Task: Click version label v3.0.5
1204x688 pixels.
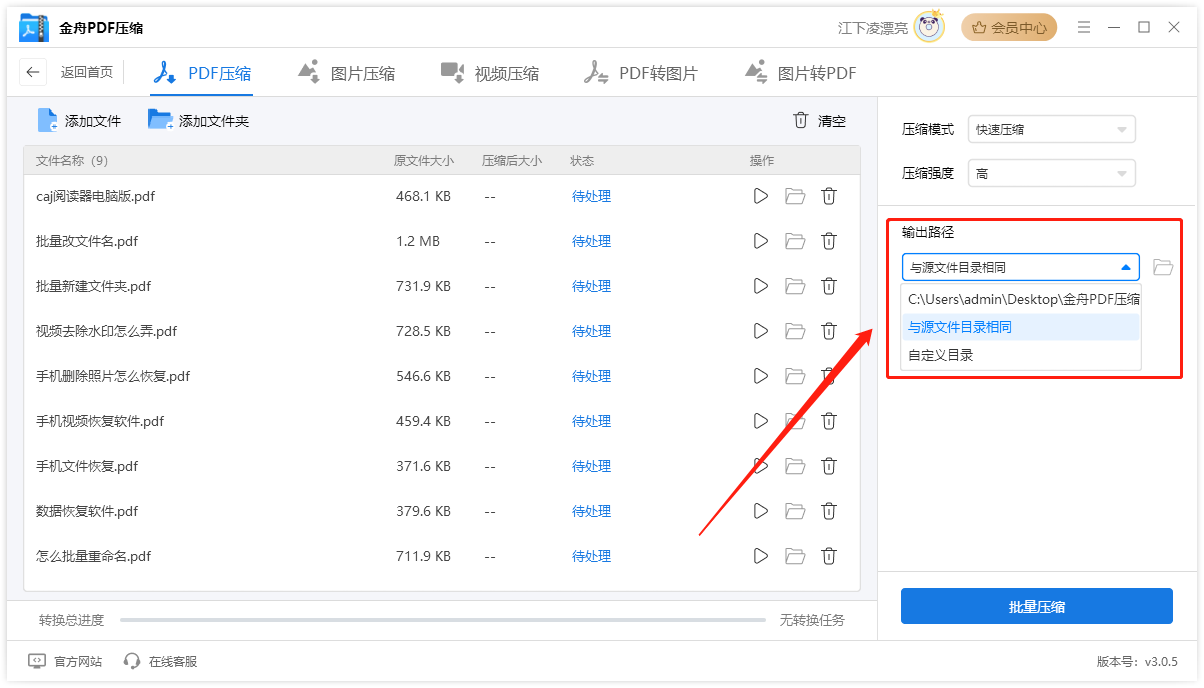Action: coord(1137,661)
